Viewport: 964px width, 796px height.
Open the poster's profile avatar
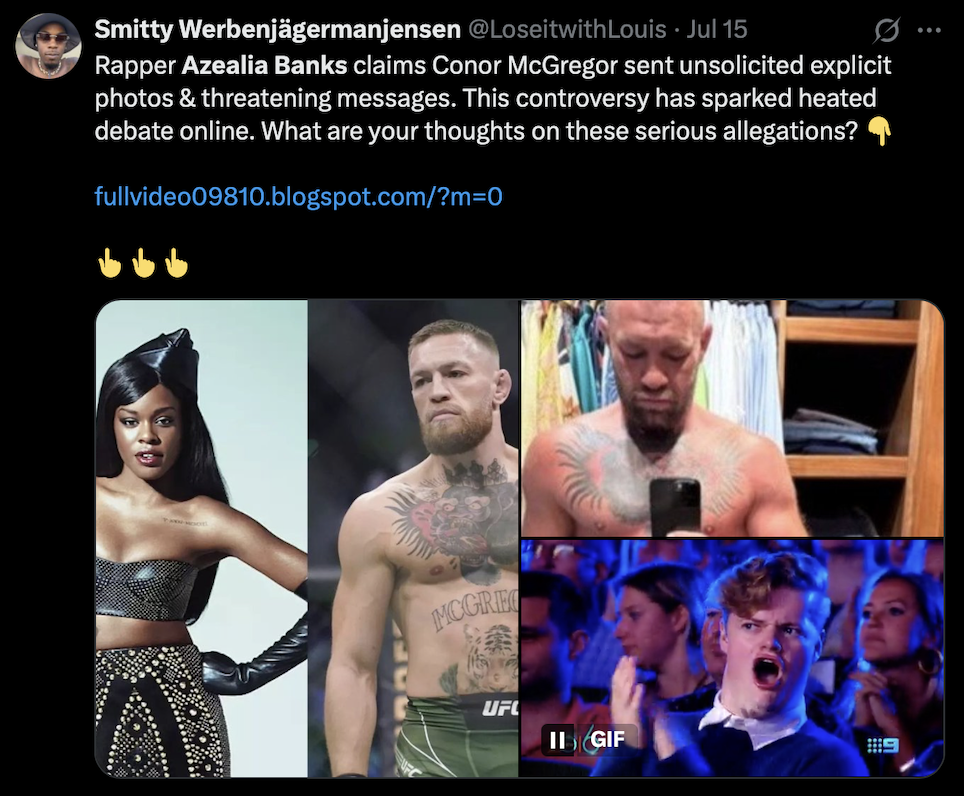pyautogui.click(x=48, y=45)
